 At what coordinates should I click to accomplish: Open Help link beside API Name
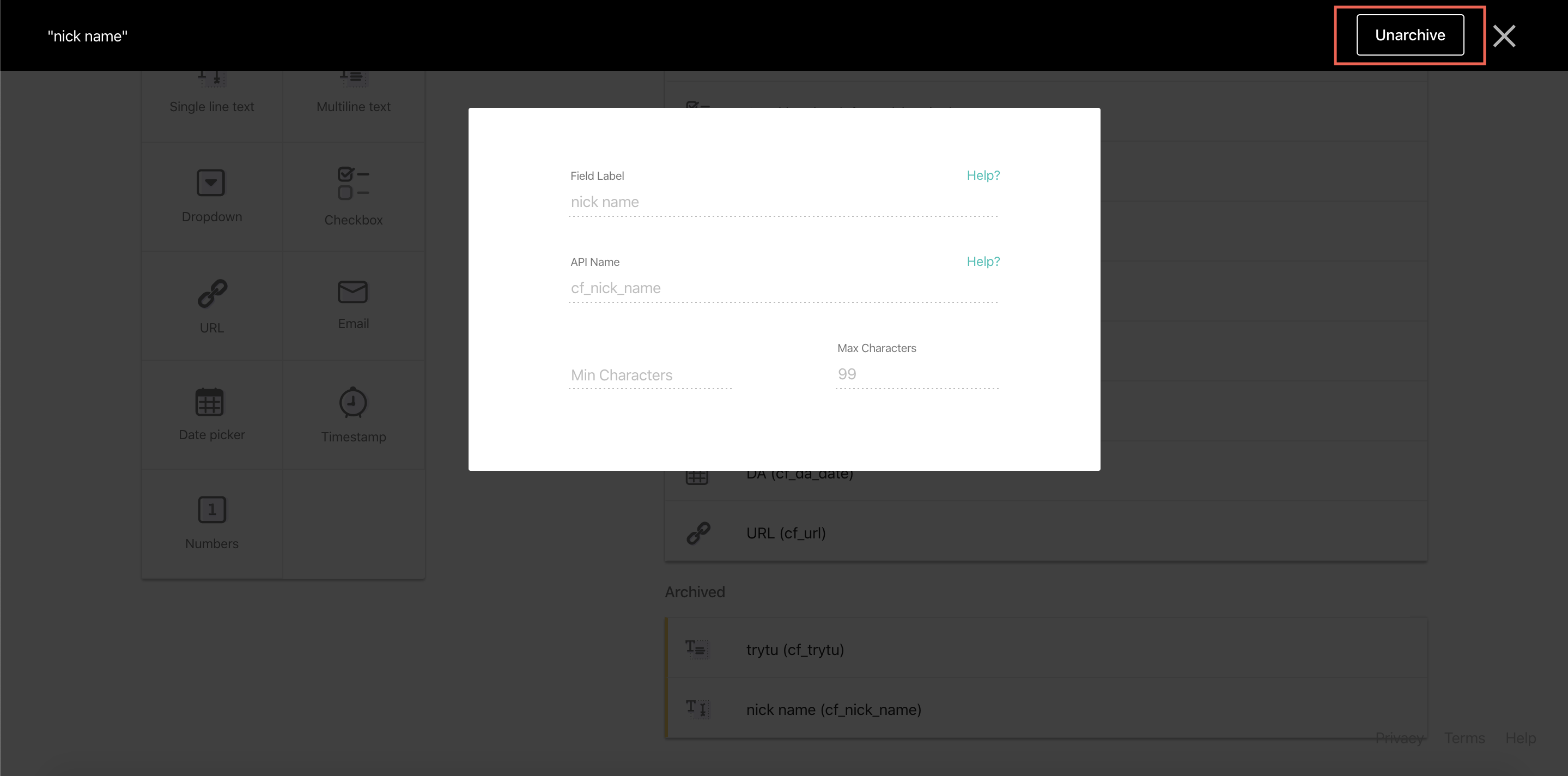982,261
